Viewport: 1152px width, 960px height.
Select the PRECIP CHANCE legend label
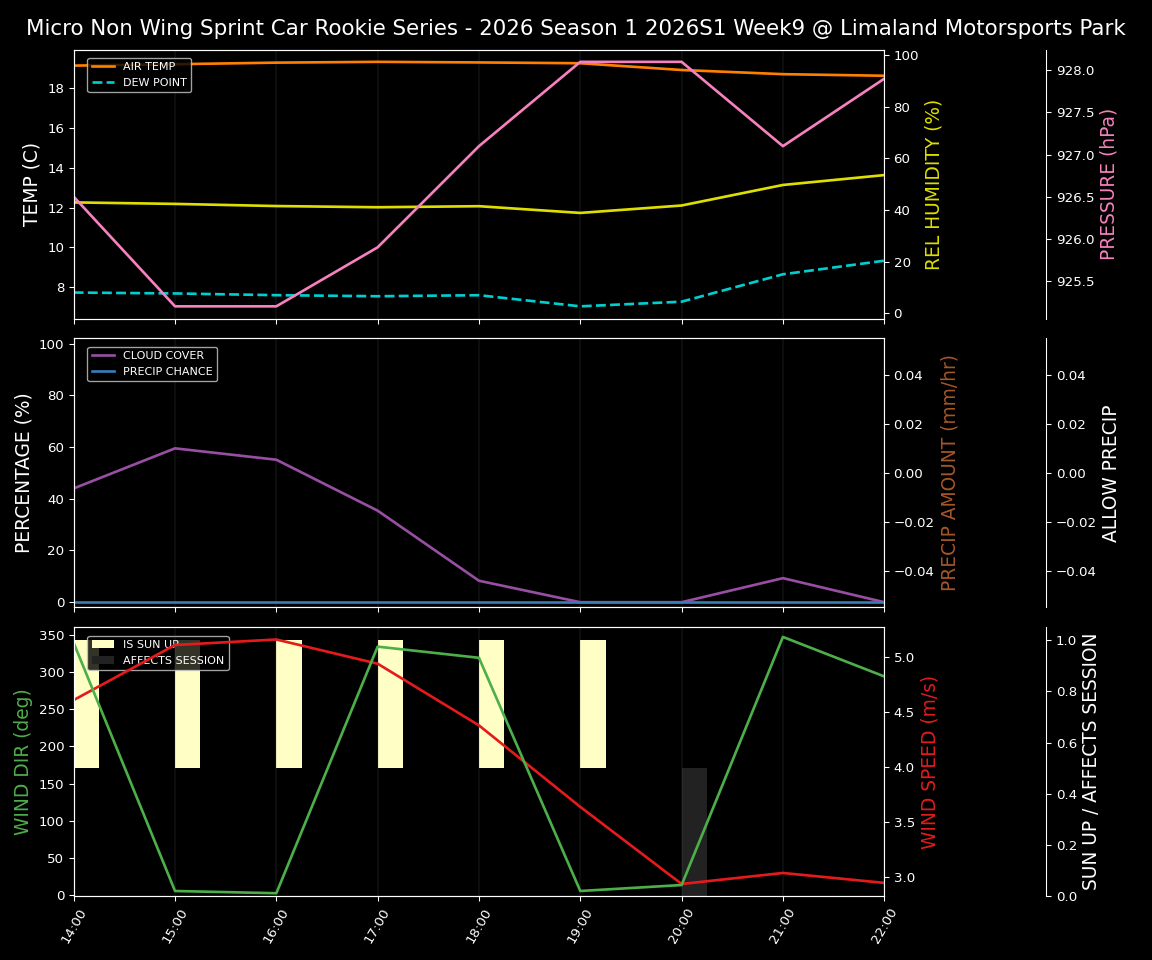click(x=167, y=371)
